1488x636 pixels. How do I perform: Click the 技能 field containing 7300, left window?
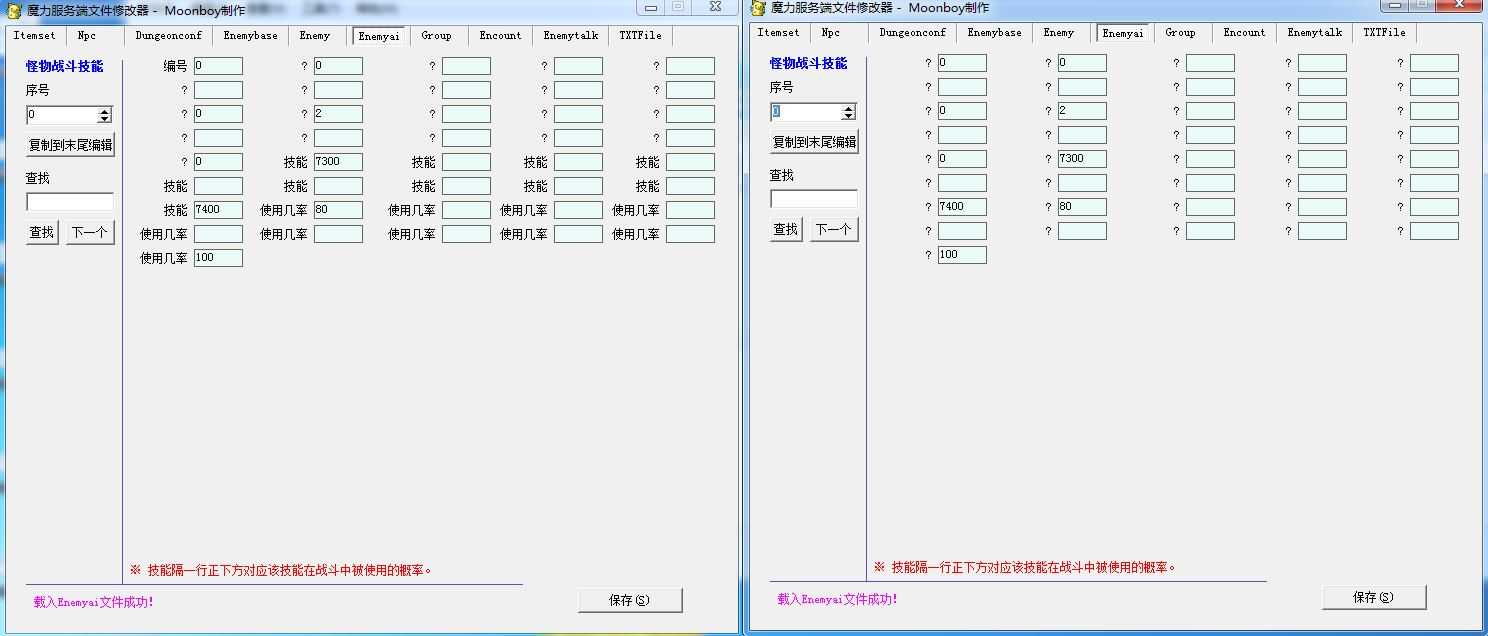click(x=338, y=162)
